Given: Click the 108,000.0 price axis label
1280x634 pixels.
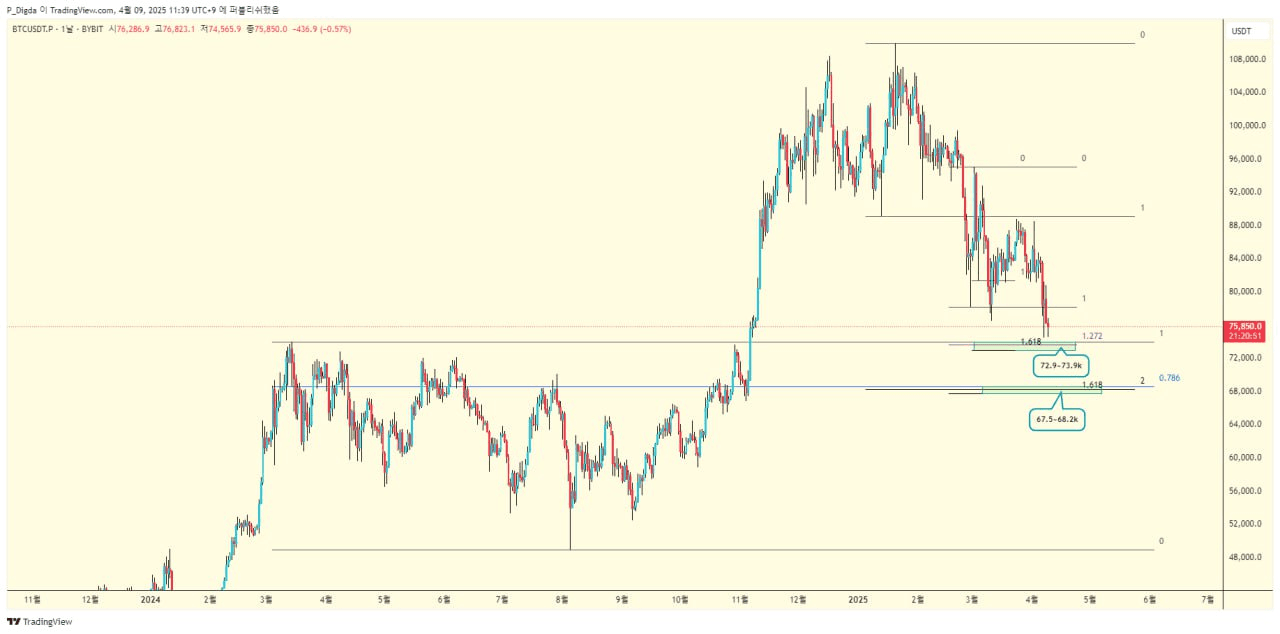Looking at the screenshot, I should coord(1246,59).
